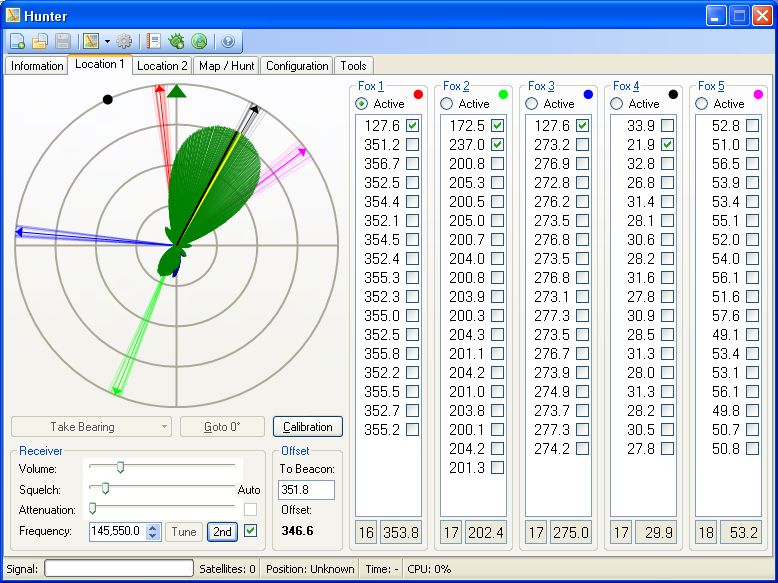The width and height of the screenshot is (778, 583).
Task: Enable the Auto squelch checkbox
Action: tap(250, 509)
